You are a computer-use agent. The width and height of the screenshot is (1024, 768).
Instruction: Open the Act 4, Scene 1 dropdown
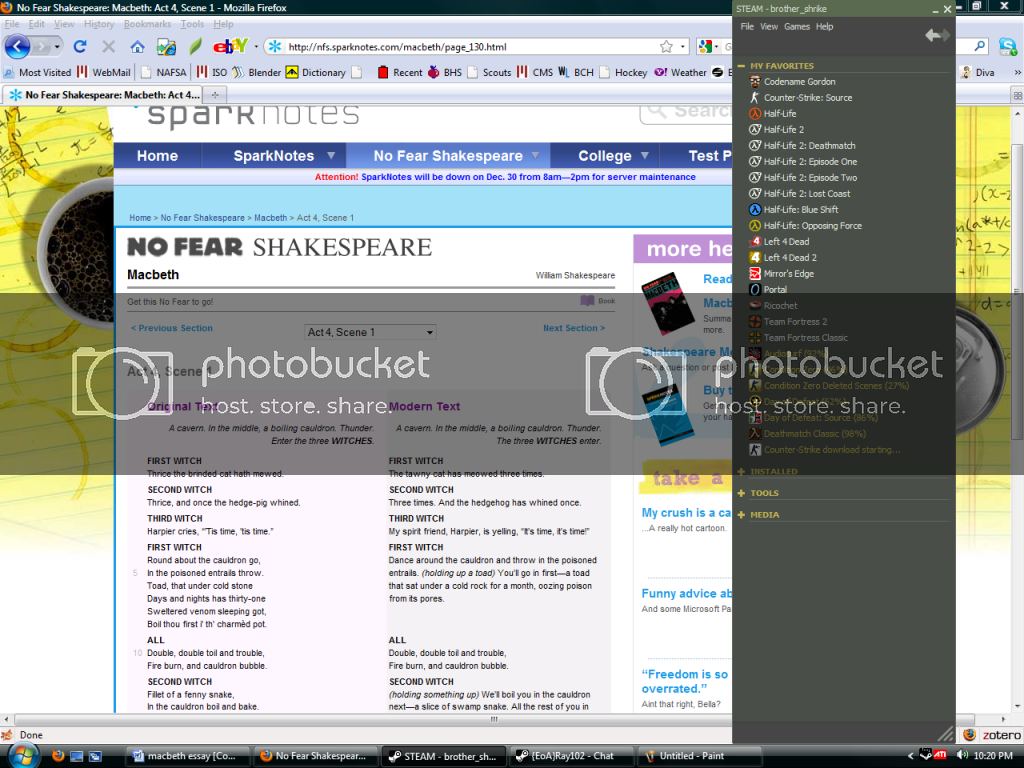pos(370,332)
